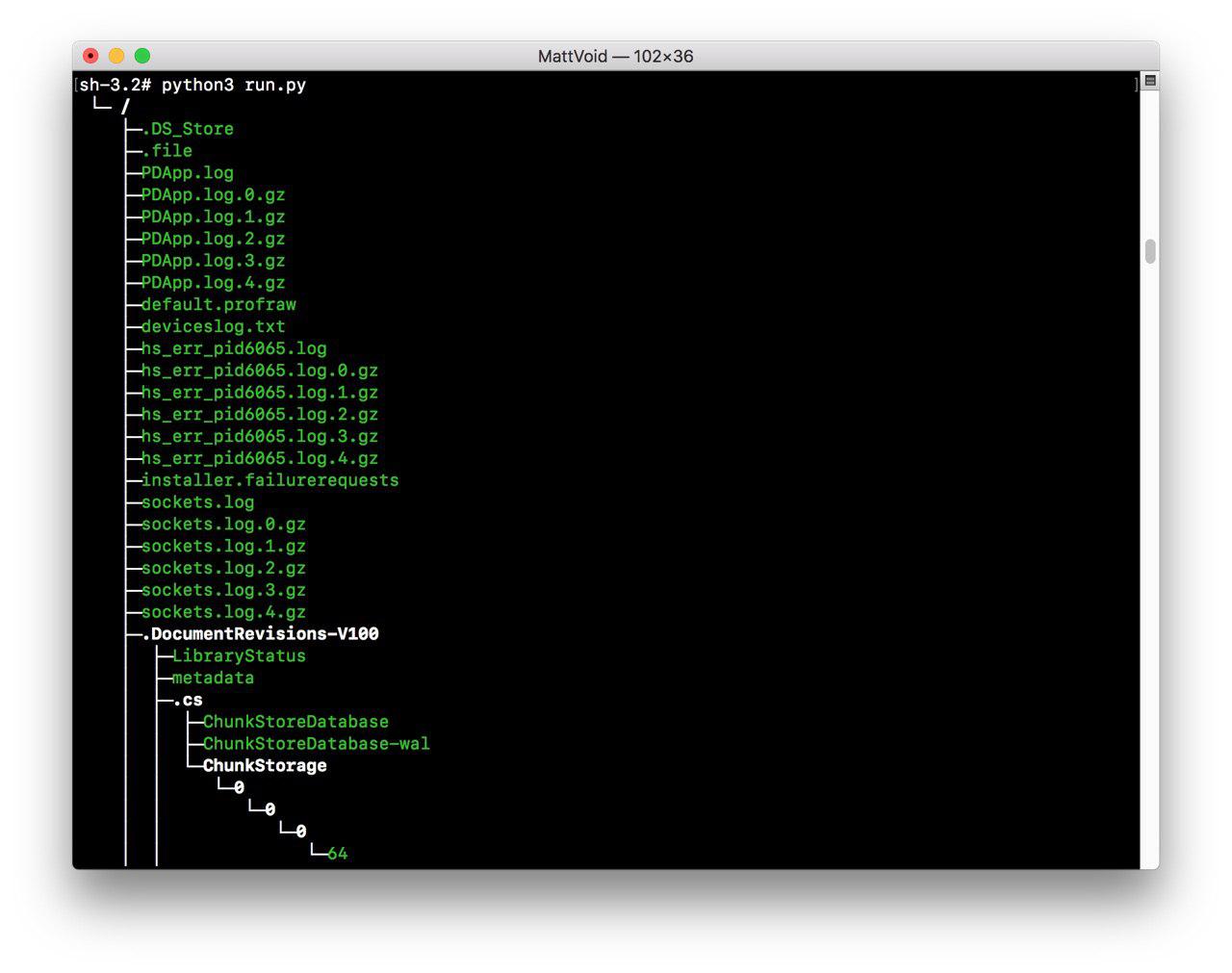The width and height of the screenshot is (1232, 973).
Task: Click 'hs_err_pid6065.log.3.gz' entry
Action: point(260,437)
